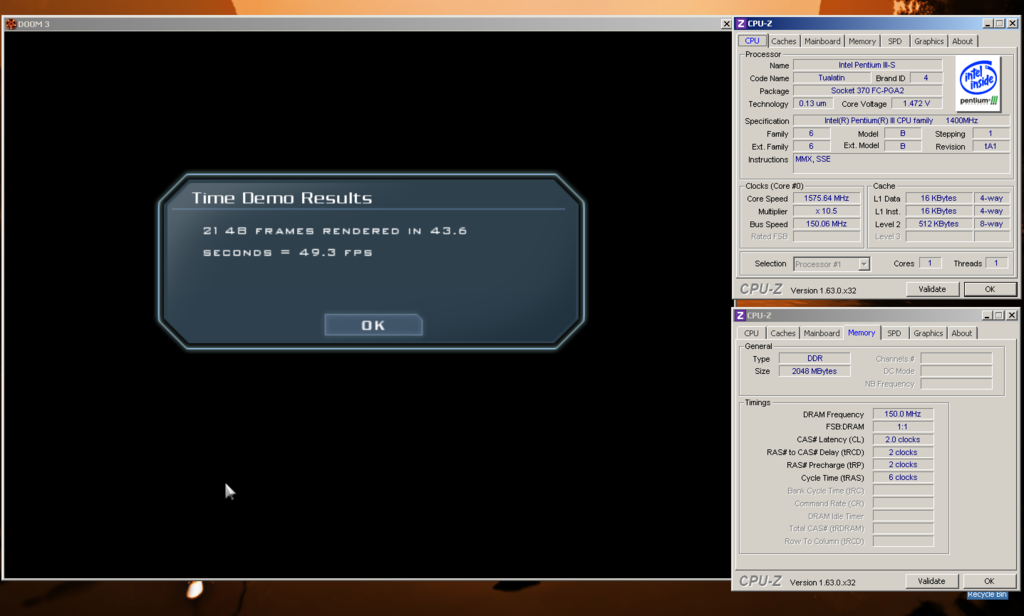
Task: Click the CAS# Latency value '2.0 clocks'
Action: point(903,440)
